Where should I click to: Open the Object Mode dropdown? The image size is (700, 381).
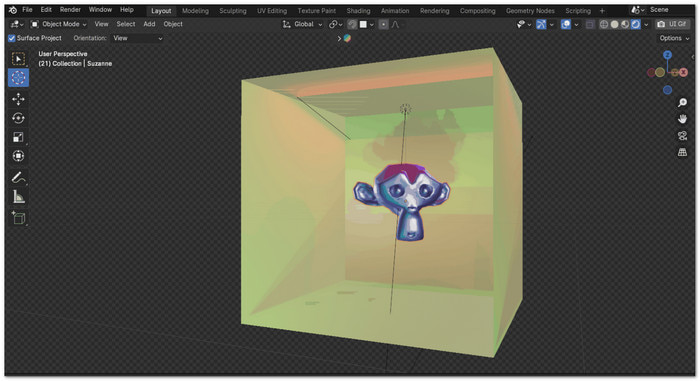58,24
